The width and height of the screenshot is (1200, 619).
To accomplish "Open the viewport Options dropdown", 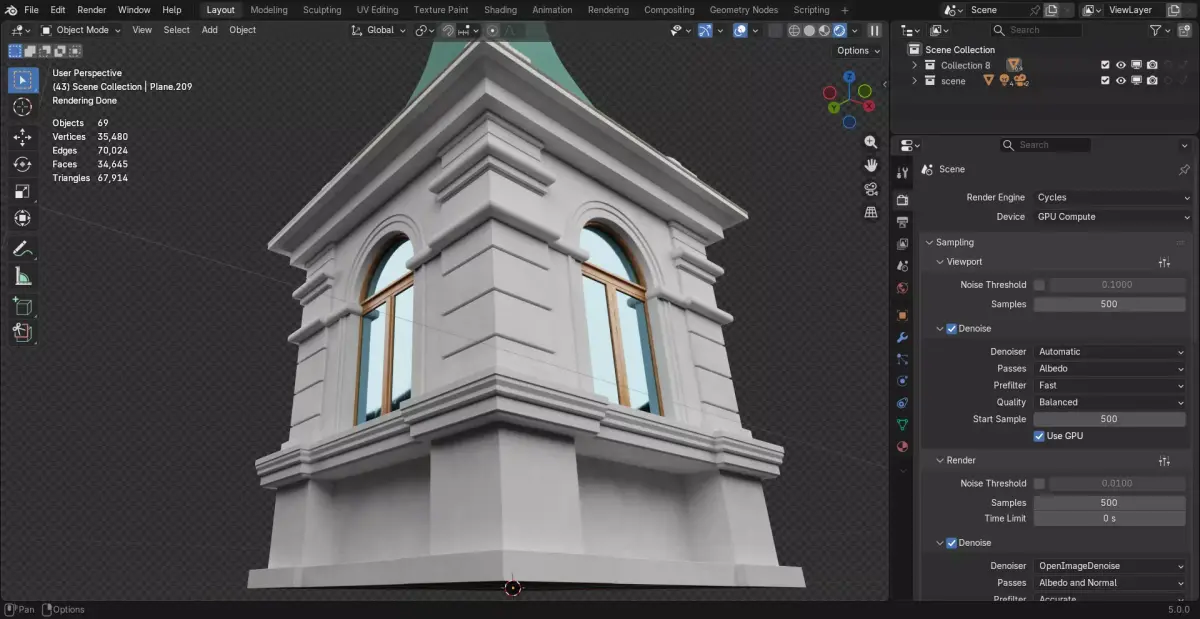I will 858,50.
